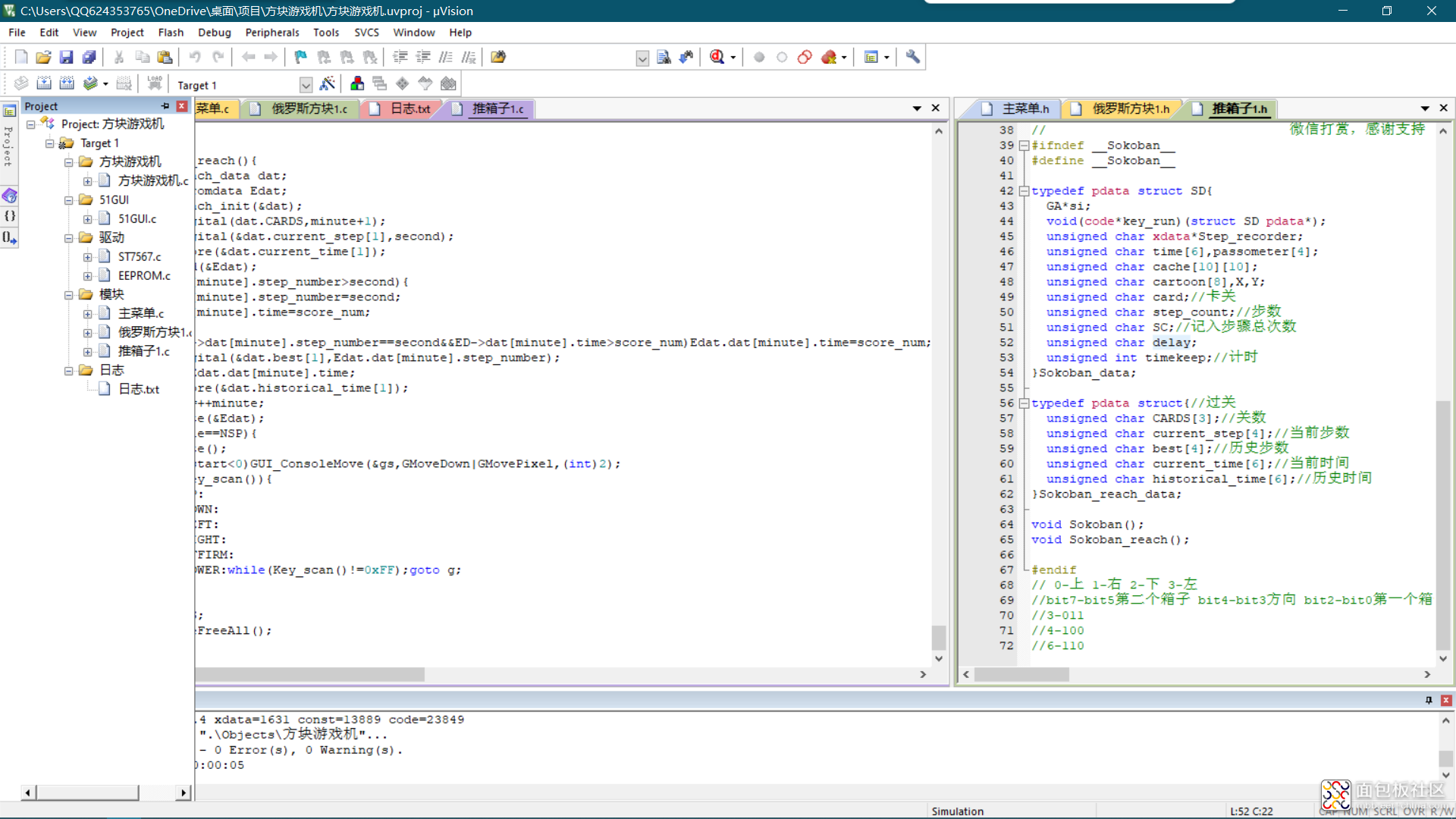Open Manage Project Items colored blocks icon

[357, 83]
